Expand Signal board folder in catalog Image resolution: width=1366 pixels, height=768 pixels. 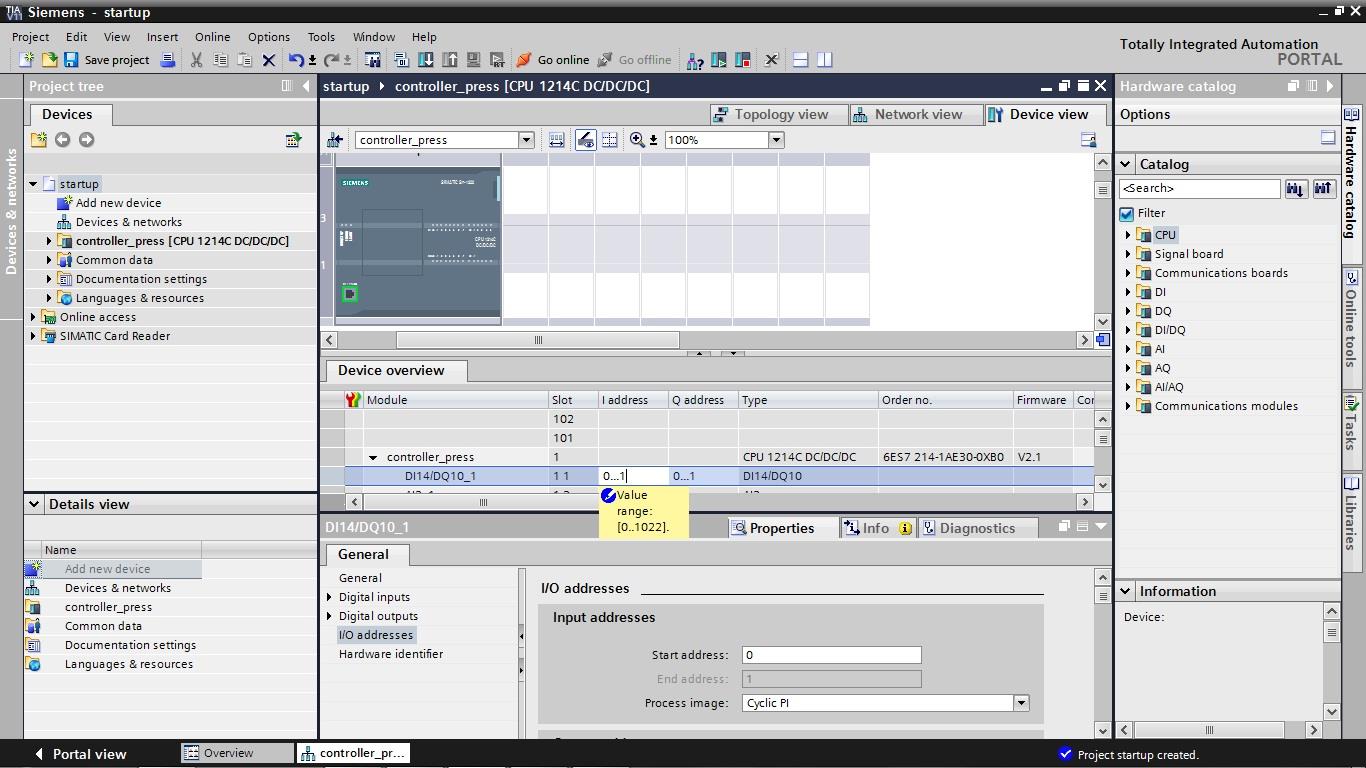pyautogui.click(x=1128, y=254)
